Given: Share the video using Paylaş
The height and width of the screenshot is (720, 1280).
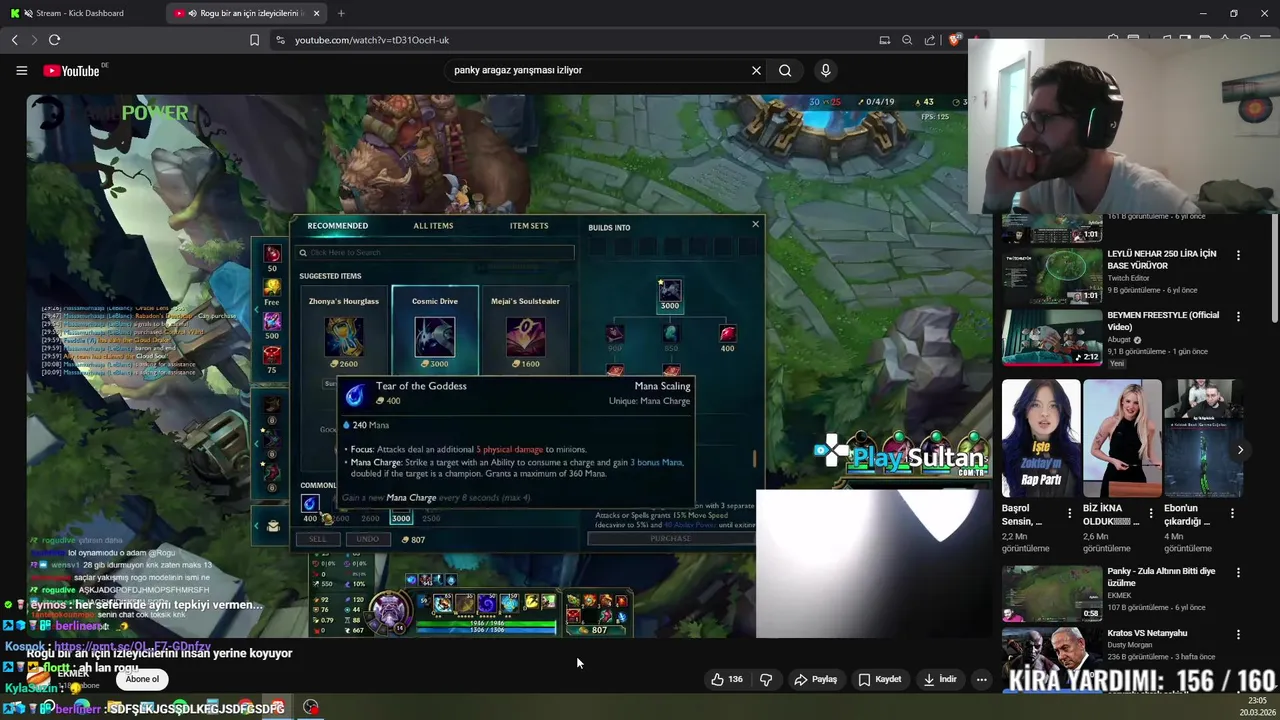Looking at the screenshot, I should click(815, 679).
